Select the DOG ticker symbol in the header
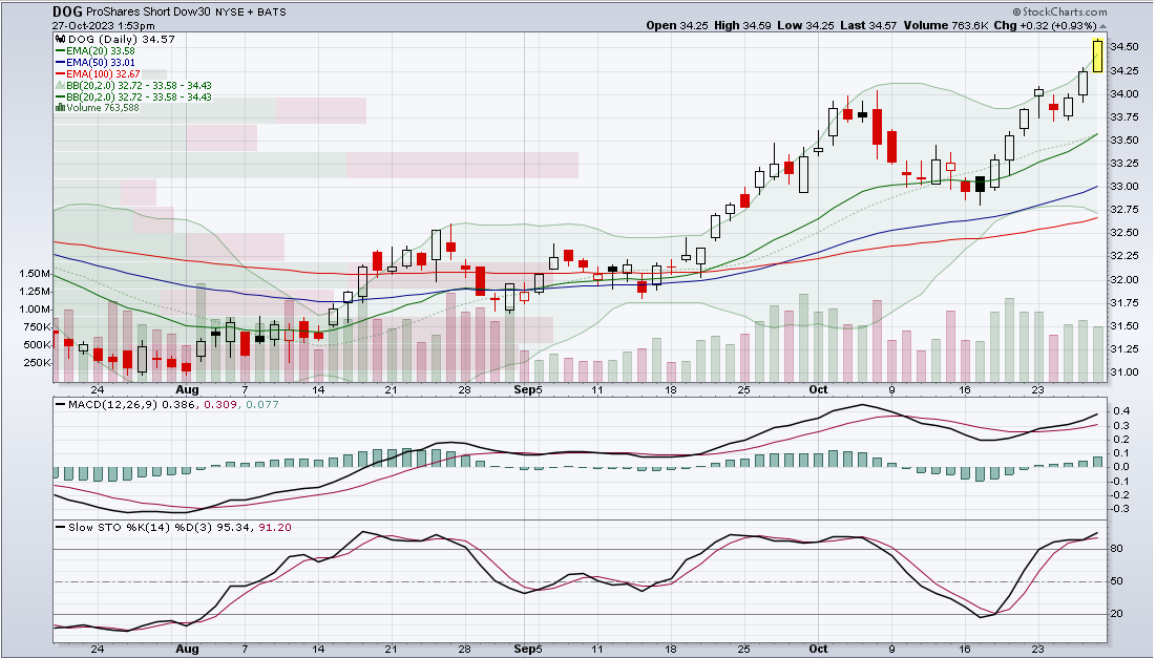 [67, 12]
